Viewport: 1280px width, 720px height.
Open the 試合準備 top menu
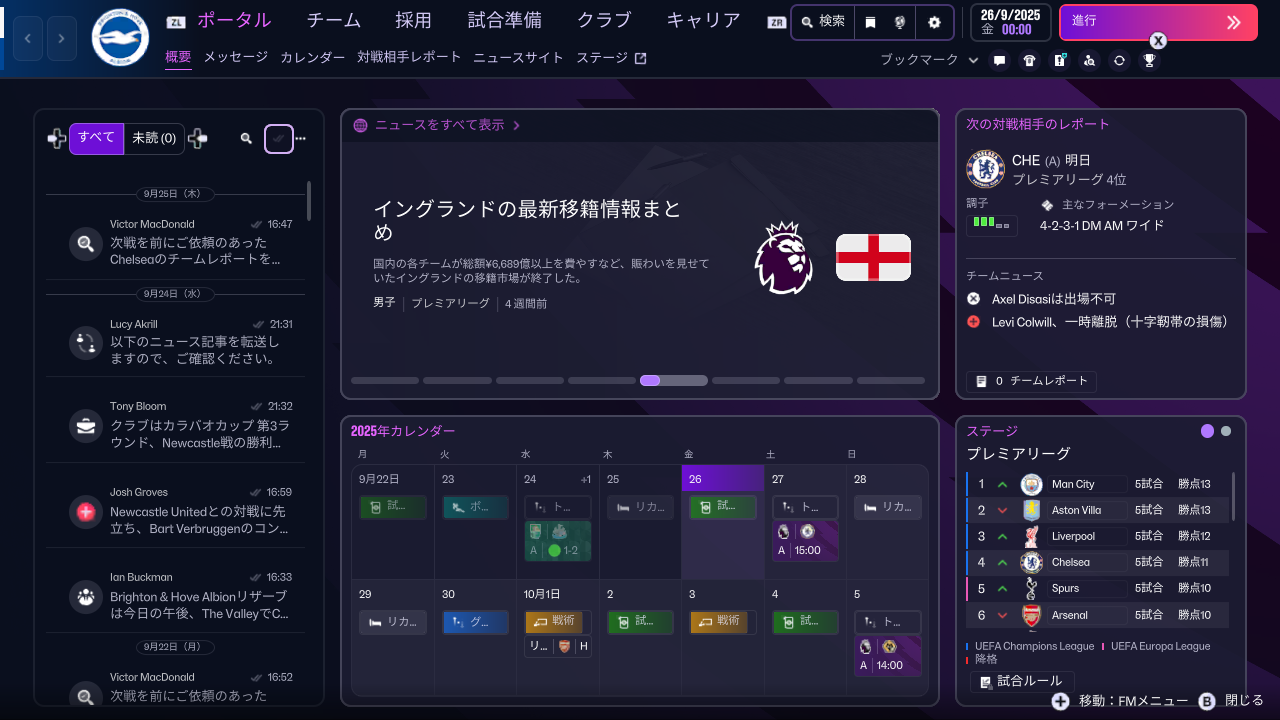(x=504, y=21)
